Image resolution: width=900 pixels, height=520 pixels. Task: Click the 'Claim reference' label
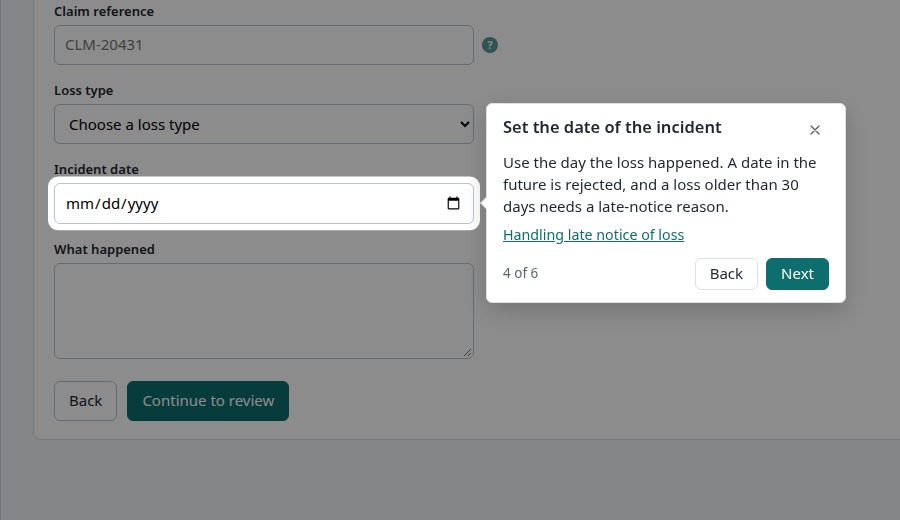click(x=104, y=11)
